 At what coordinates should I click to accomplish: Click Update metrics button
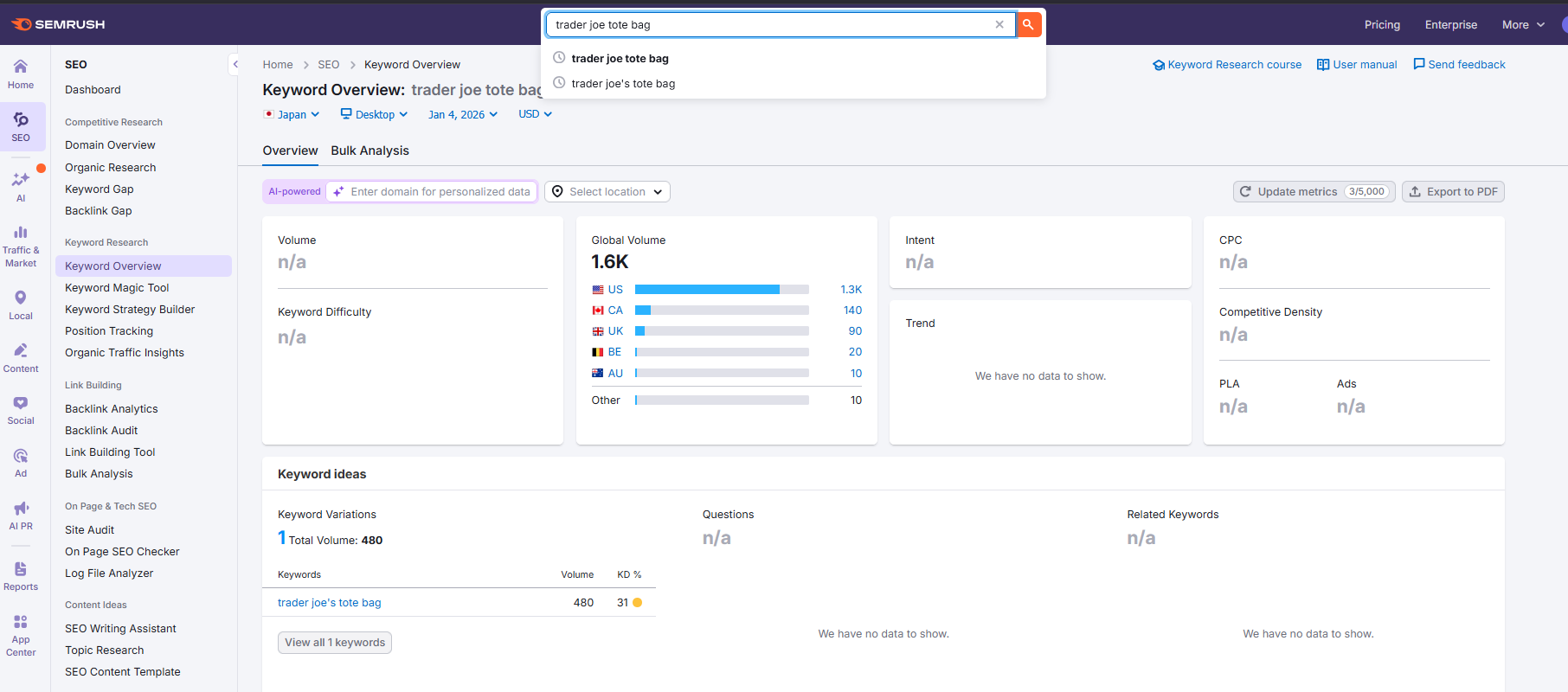1314,192
